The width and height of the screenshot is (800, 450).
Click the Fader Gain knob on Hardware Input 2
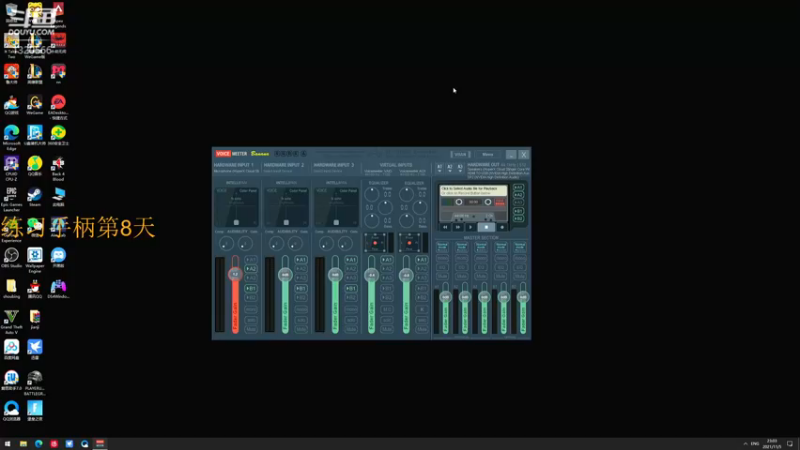point(285,274)
